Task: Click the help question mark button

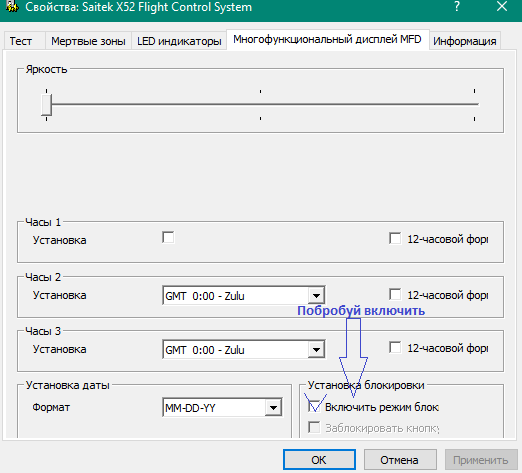Action: [457, 6]
